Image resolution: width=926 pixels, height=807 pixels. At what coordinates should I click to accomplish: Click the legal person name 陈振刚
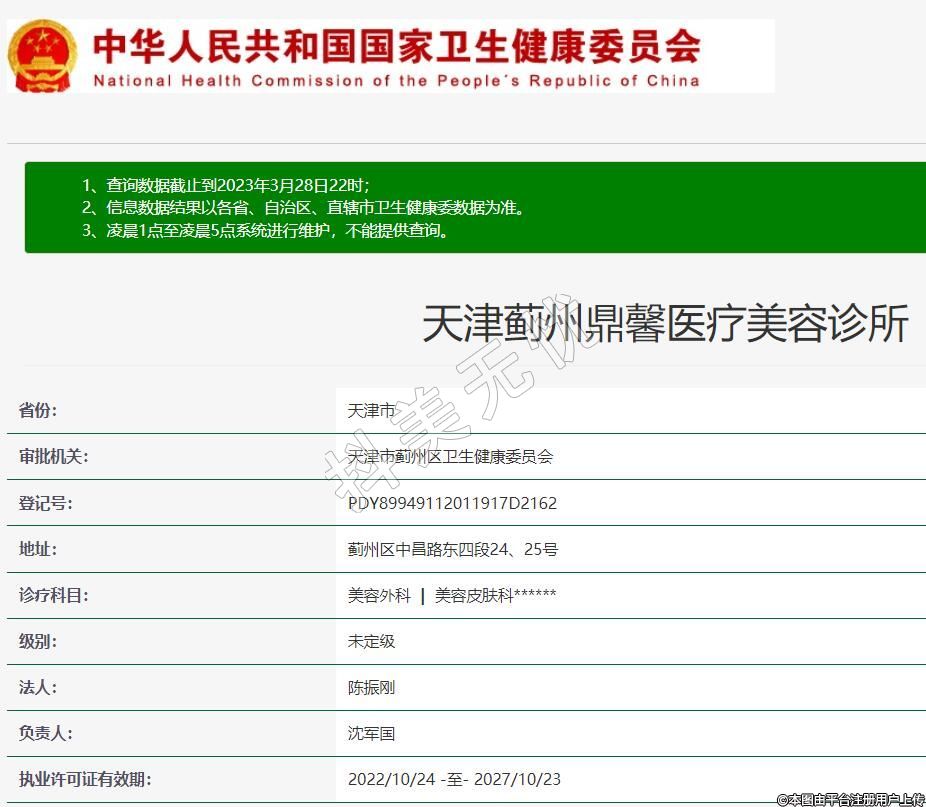[371, 688]
